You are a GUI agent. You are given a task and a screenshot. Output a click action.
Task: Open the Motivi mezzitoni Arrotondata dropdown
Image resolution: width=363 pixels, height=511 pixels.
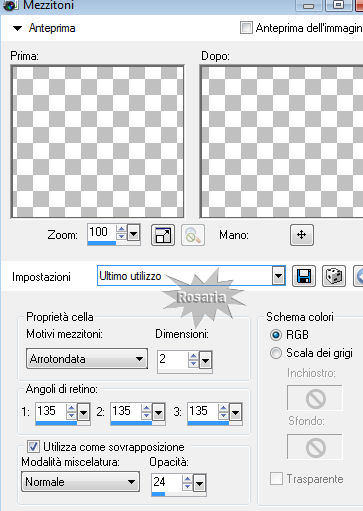click(x=87, y=359)
